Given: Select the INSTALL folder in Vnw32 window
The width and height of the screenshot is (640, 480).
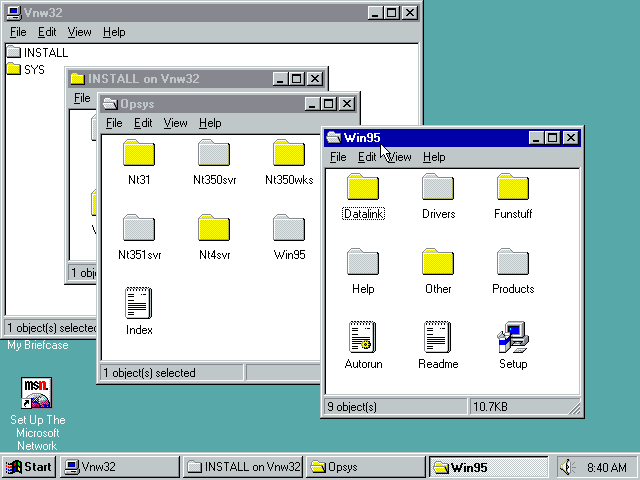Looking at the screenshot, I should click(14, 52).
